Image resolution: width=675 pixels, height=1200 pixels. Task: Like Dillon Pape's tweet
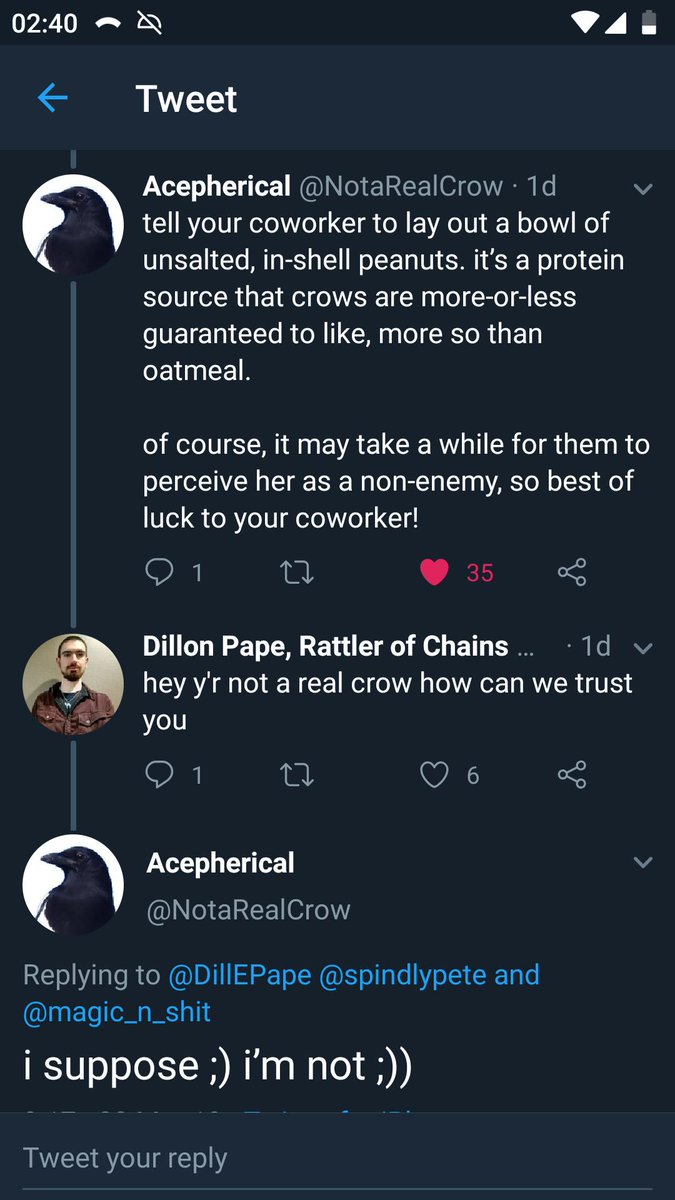(x=434, y=775)
